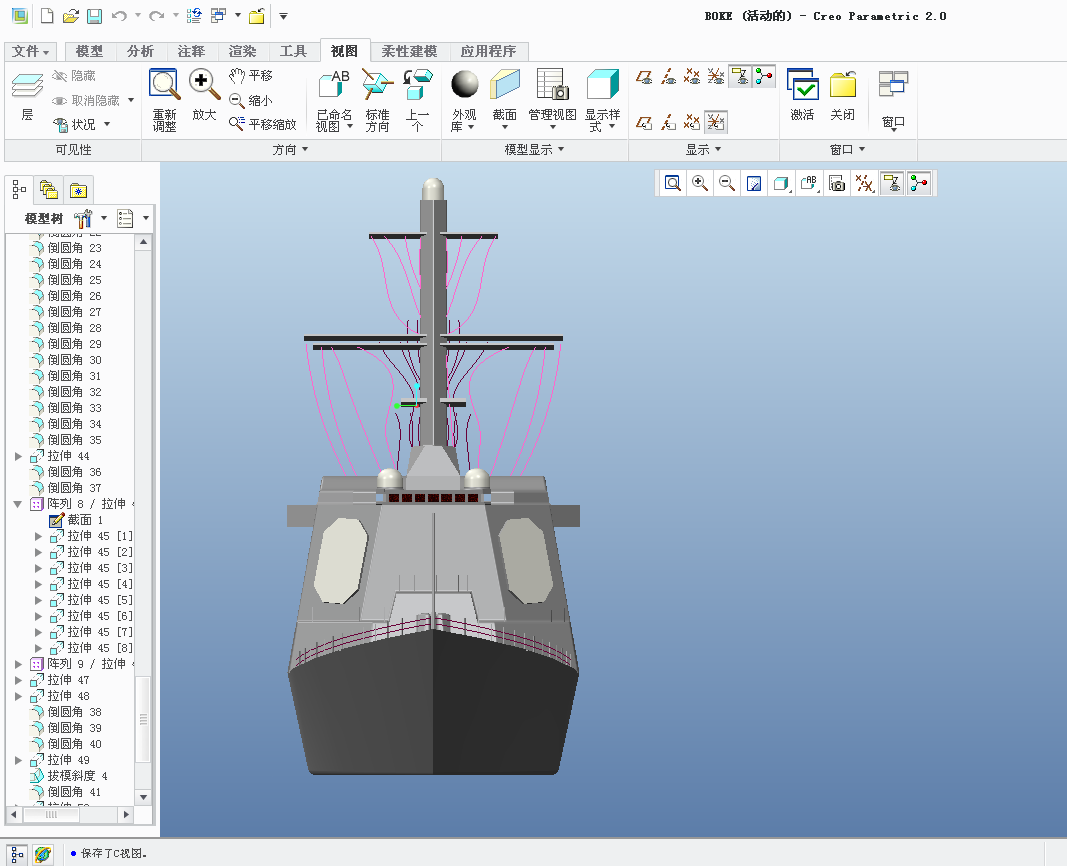Click model tree scroll up arrow
The height and width of the screenshot is (866, 1067).
(x=143, y=242)
